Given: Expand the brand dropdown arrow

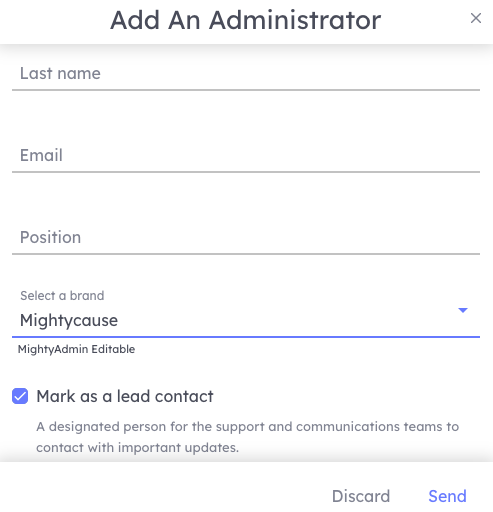Looking at the screenshot, I should click(x=463, y=310).
